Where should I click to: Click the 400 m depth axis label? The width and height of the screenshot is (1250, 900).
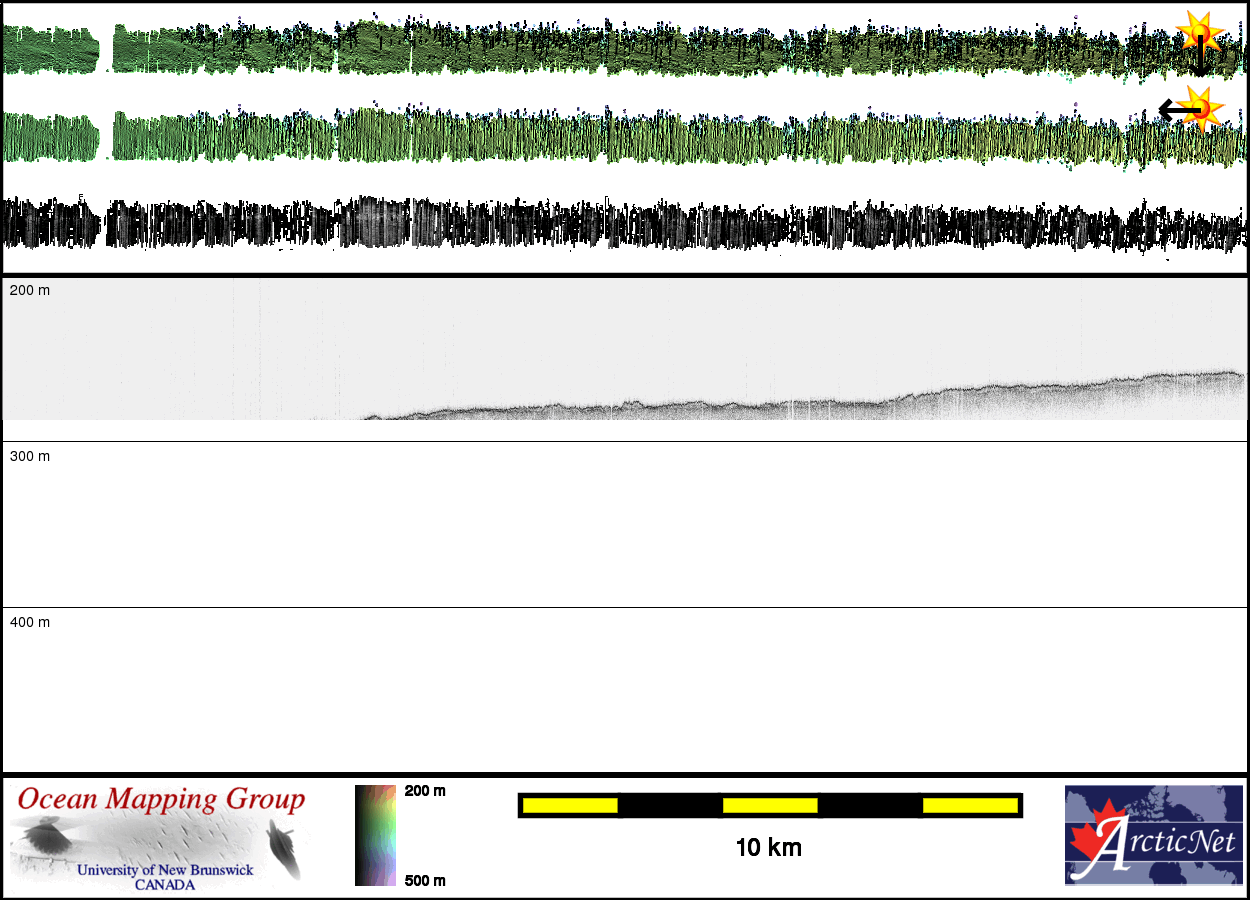tap(30, 622)
